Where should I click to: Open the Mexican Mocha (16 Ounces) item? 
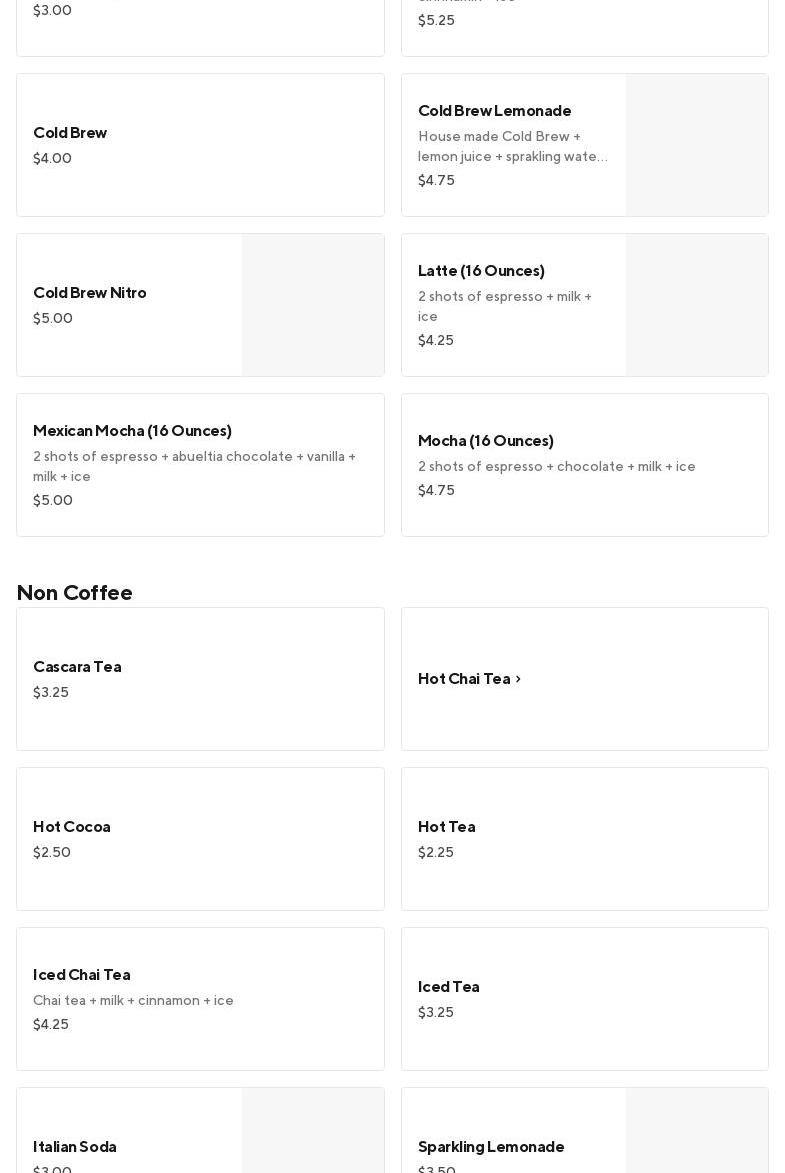(x=132, y=431)
